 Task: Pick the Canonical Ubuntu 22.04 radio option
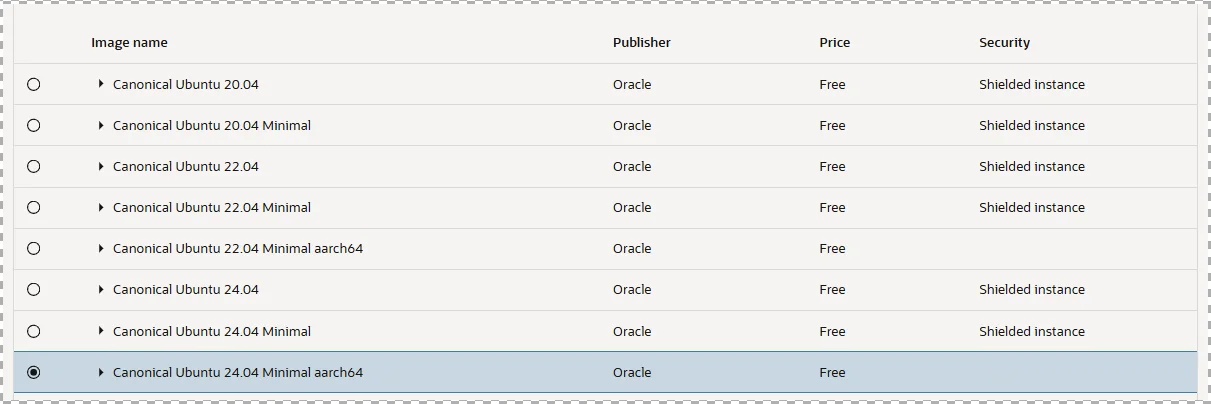pos(34,167)
